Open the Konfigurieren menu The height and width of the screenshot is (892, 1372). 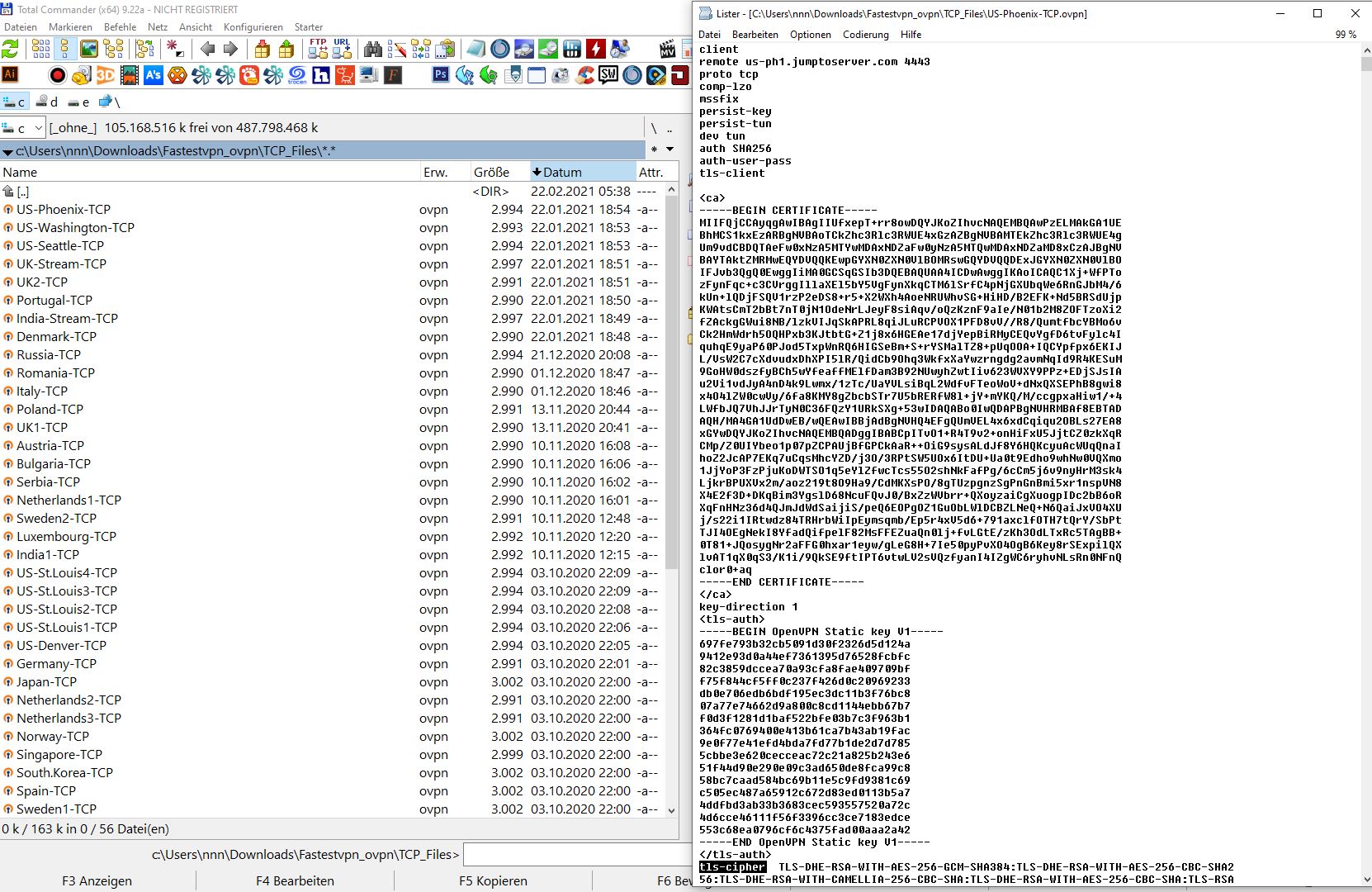point(253,26)
